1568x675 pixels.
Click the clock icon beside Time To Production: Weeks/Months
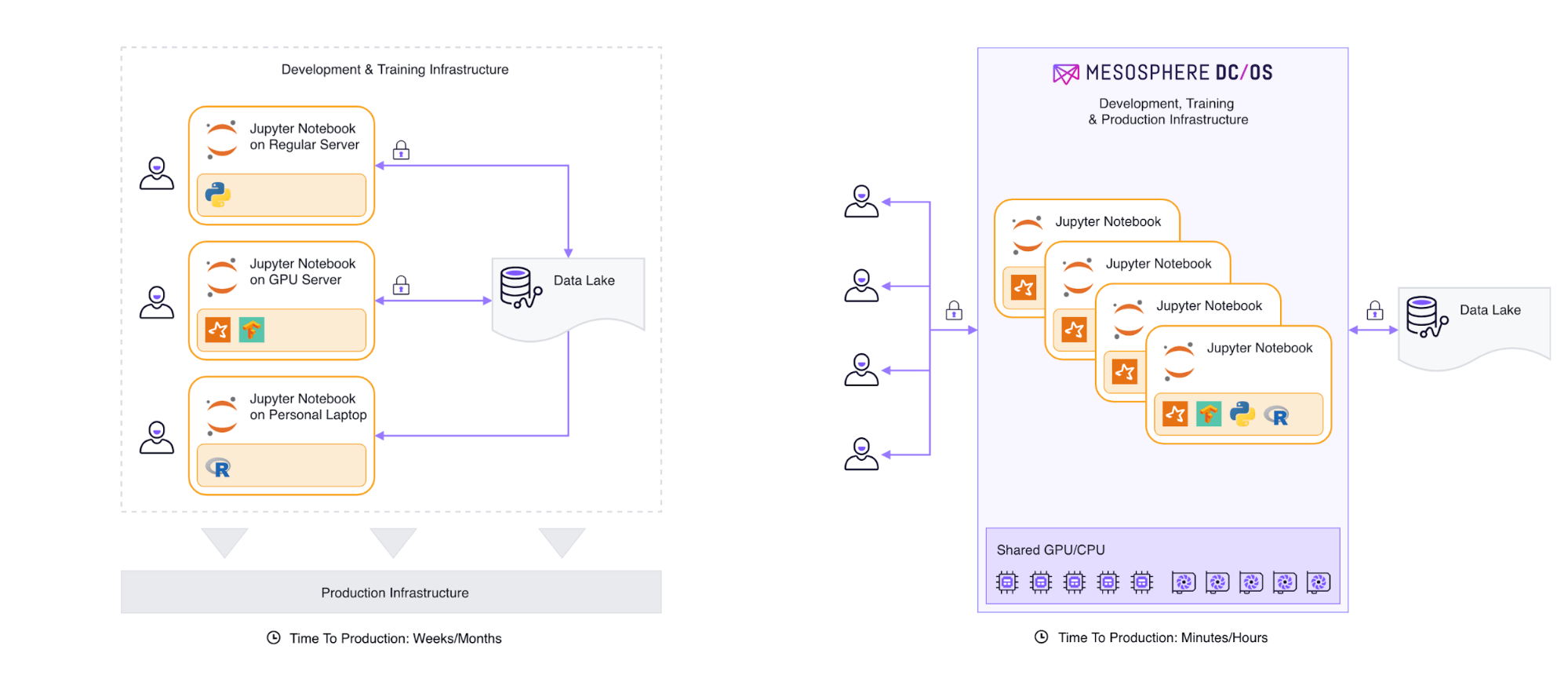click(x=274, y=637)
